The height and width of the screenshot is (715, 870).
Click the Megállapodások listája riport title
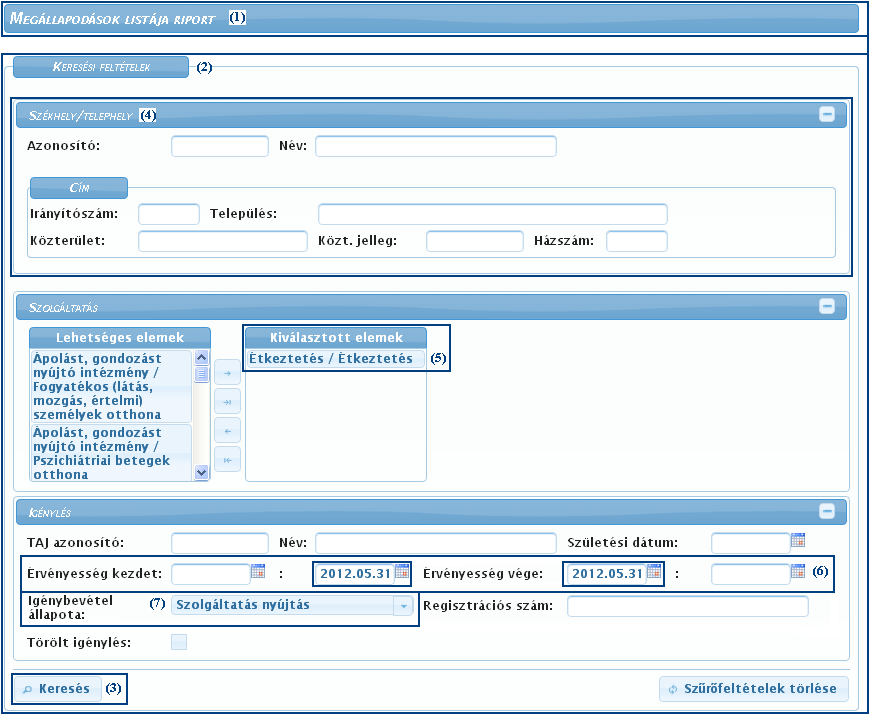pyautogui.click(x=113, y=19)
